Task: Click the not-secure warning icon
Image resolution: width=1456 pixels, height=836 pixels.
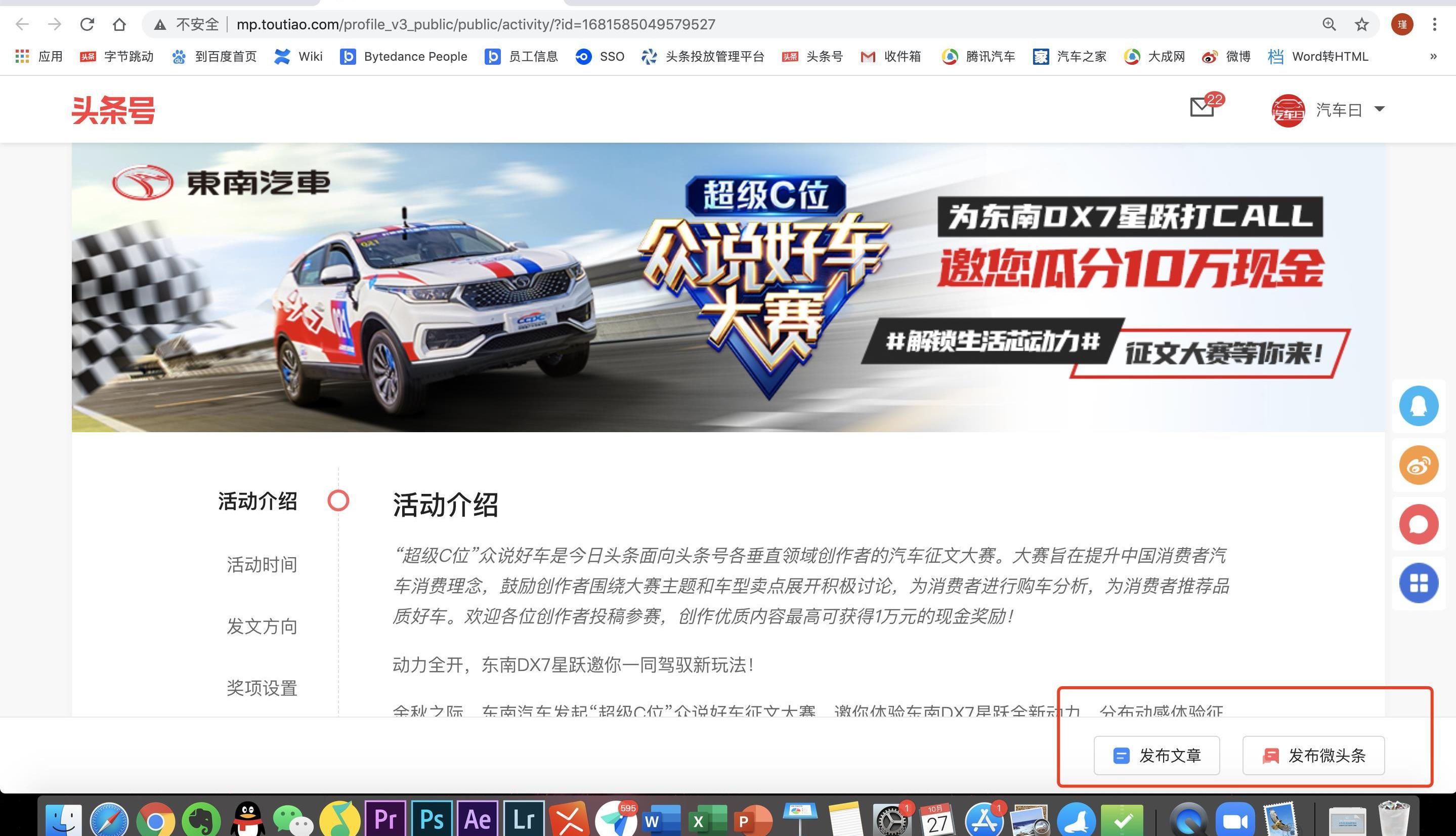Action: click(160, 25)
